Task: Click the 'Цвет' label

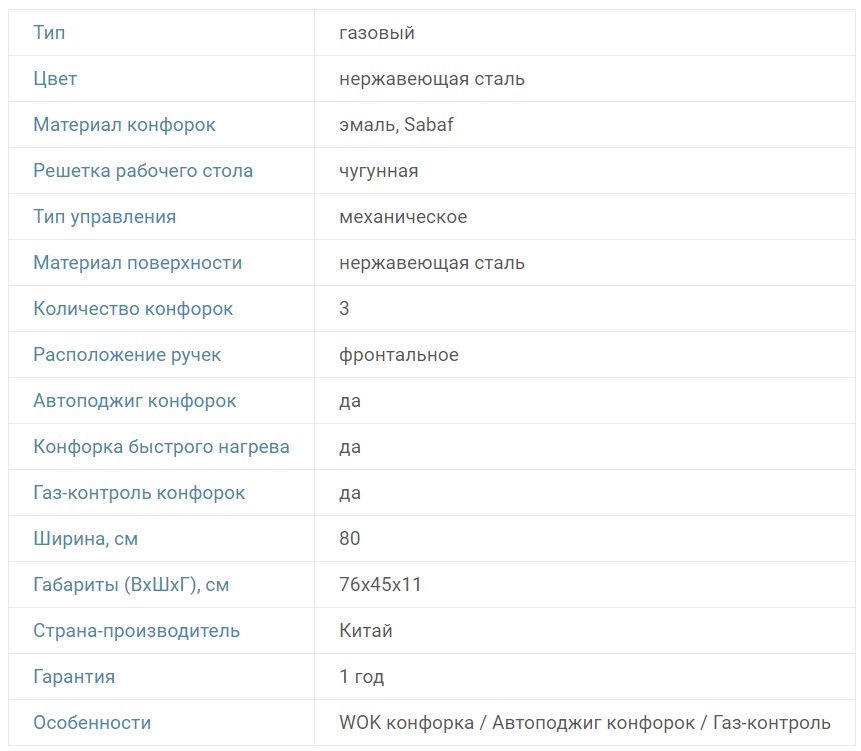Action: [x=55, y=79]
